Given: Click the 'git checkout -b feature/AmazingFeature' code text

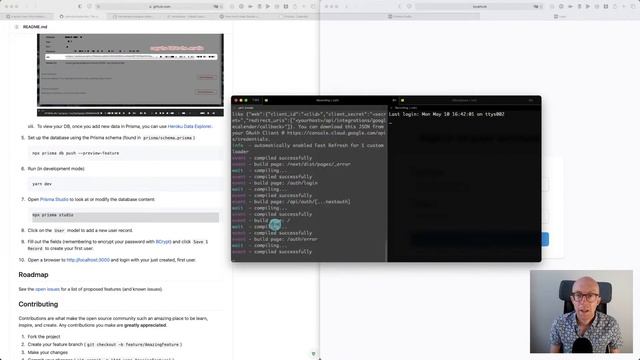Looking at the screenshot, I should click(133, 345).
